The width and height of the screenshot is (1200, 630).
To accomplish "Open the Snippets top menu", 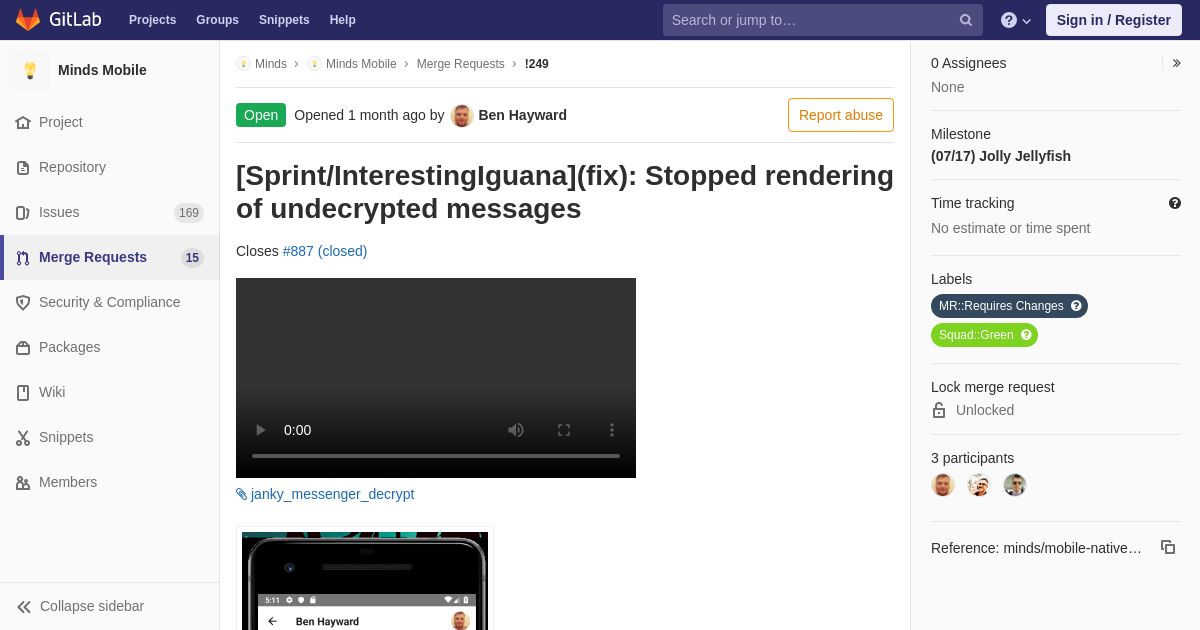I will (284, 20).
